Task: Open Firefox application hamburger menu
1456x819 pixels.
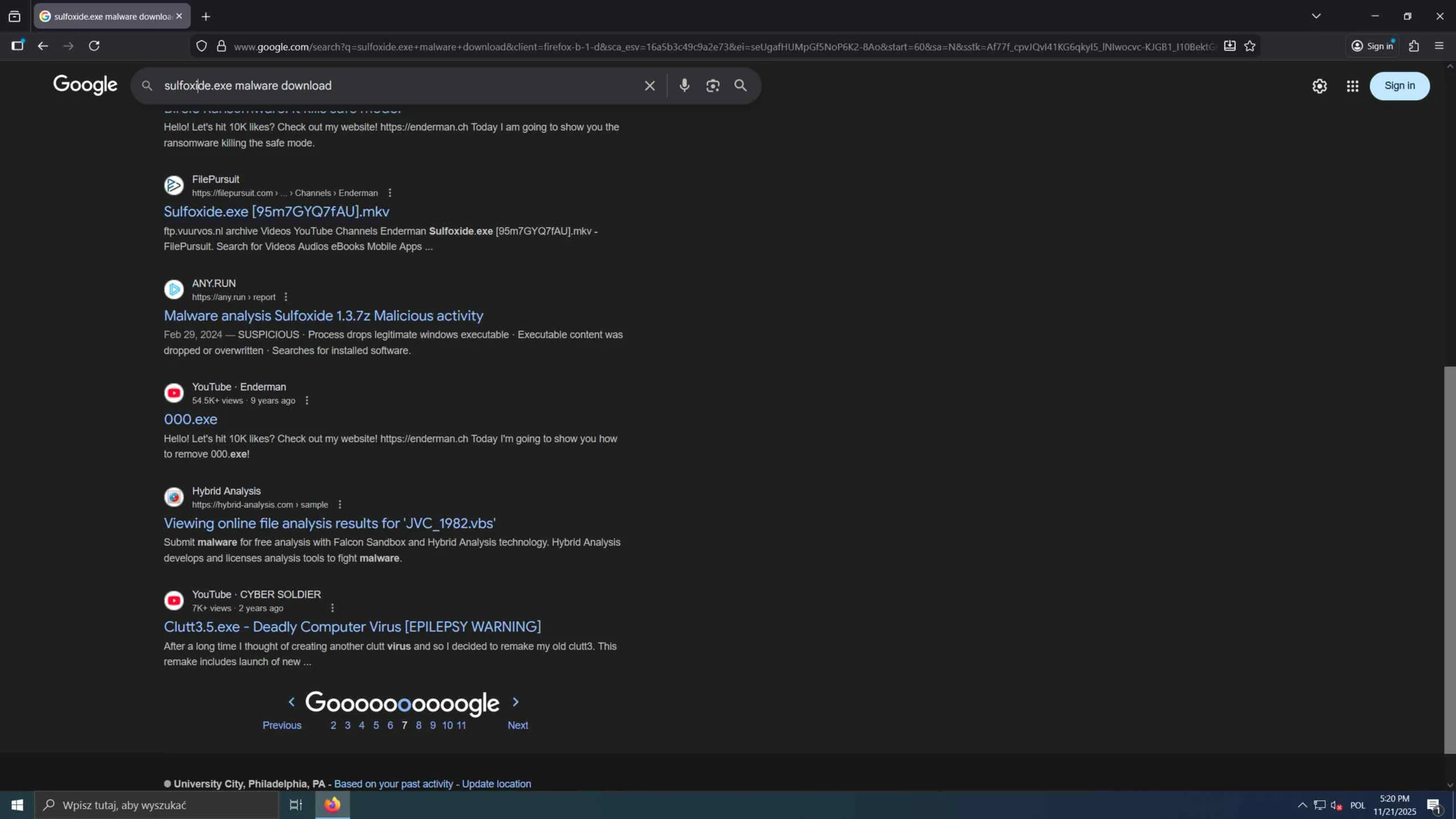Action: pos(1440,46)
